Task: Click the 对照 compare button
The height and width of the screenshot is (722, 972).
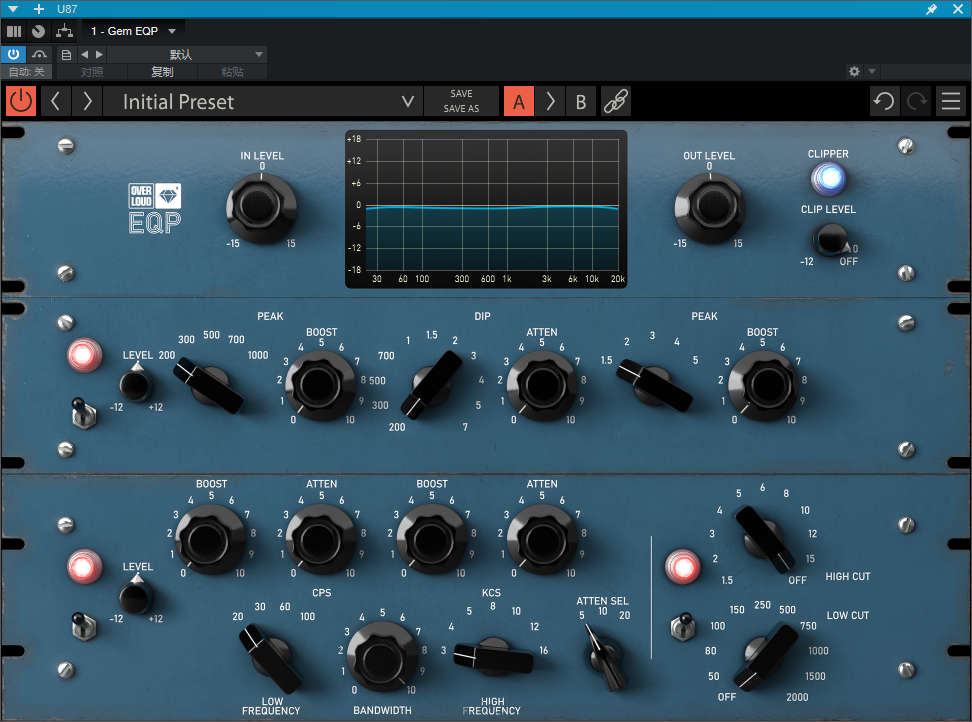Action: click(92, 72)
